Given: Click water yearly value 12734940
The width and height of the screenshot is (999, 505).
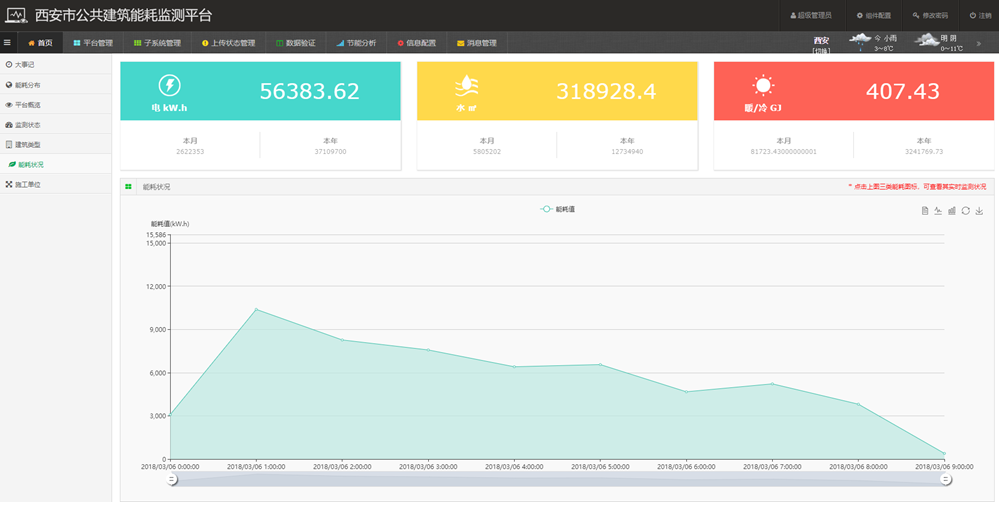Looking at the screenshot, I should point(627,152).
